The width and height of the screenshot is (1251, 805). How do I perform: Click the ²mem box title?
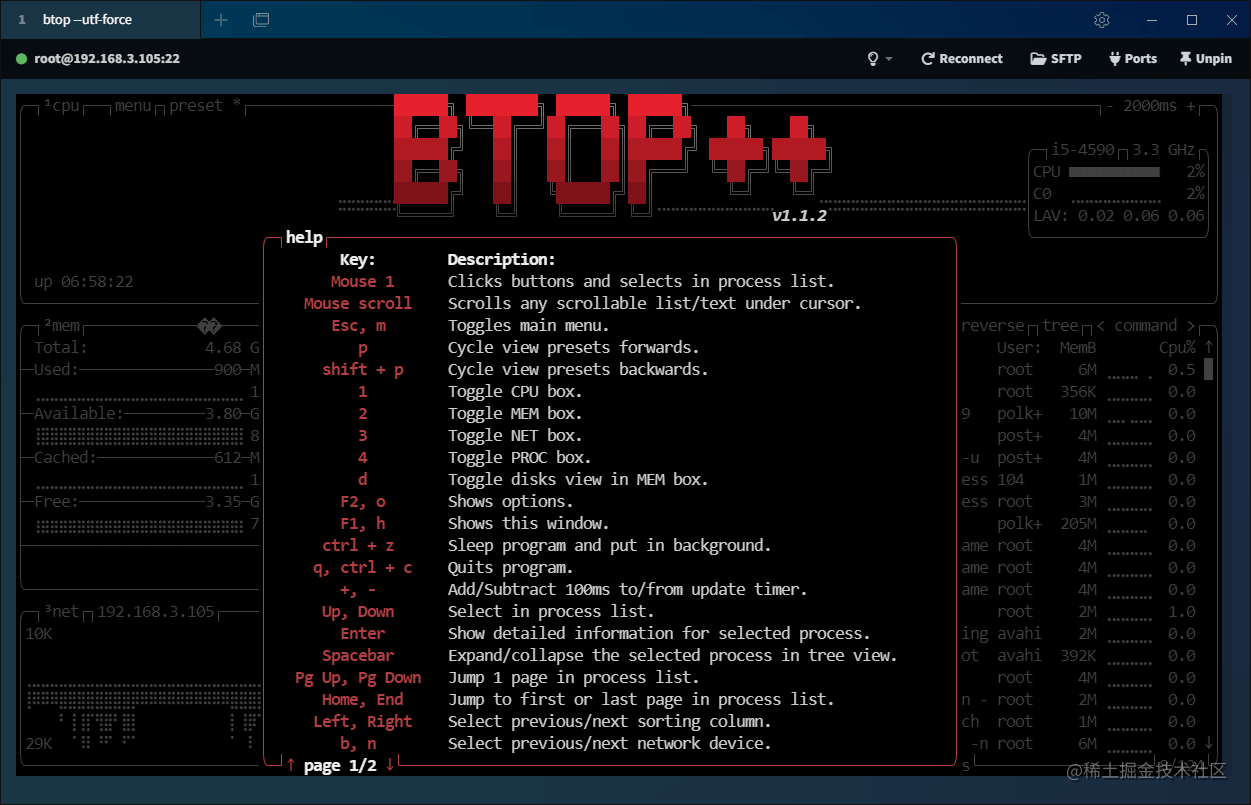tap(61, 325)
